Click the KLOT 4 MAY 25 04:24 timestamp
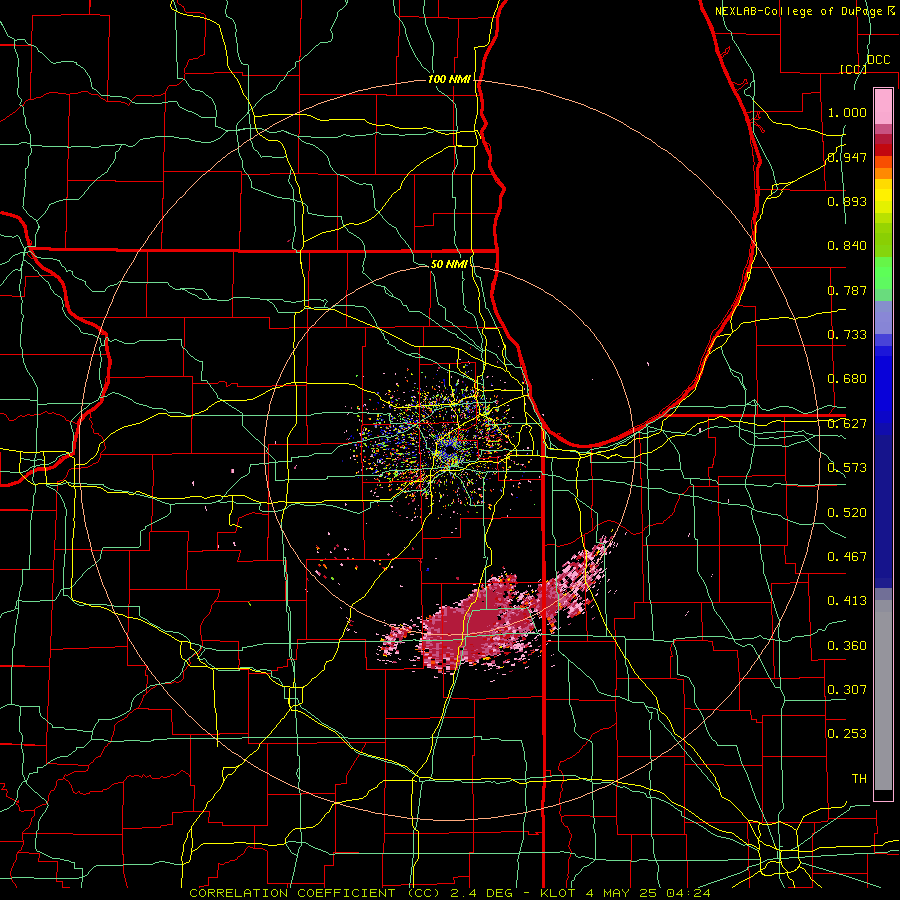The width and height of the screenshot is (900, 900). click(x=625, y=893)
